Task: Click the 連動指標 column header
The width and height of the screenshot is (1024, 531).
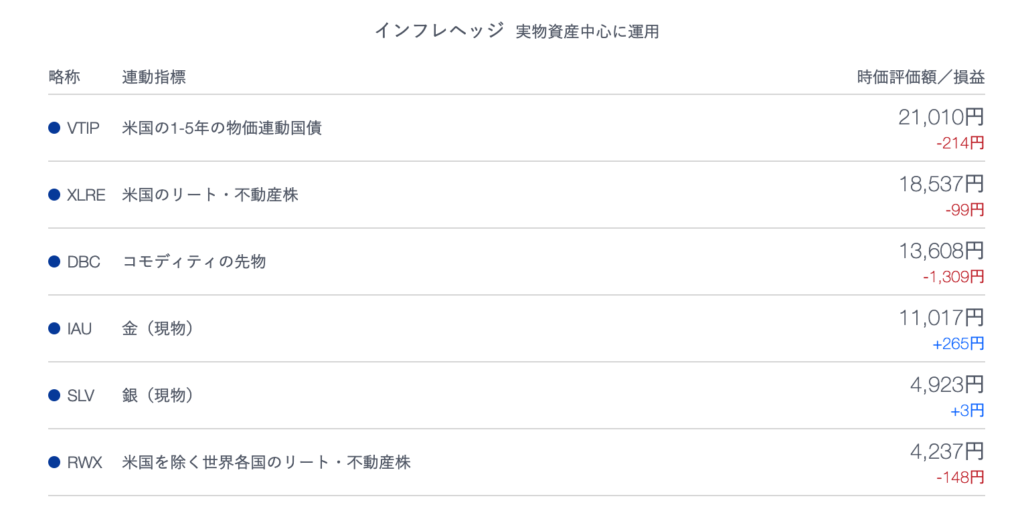Action: [x=153, y=77]
